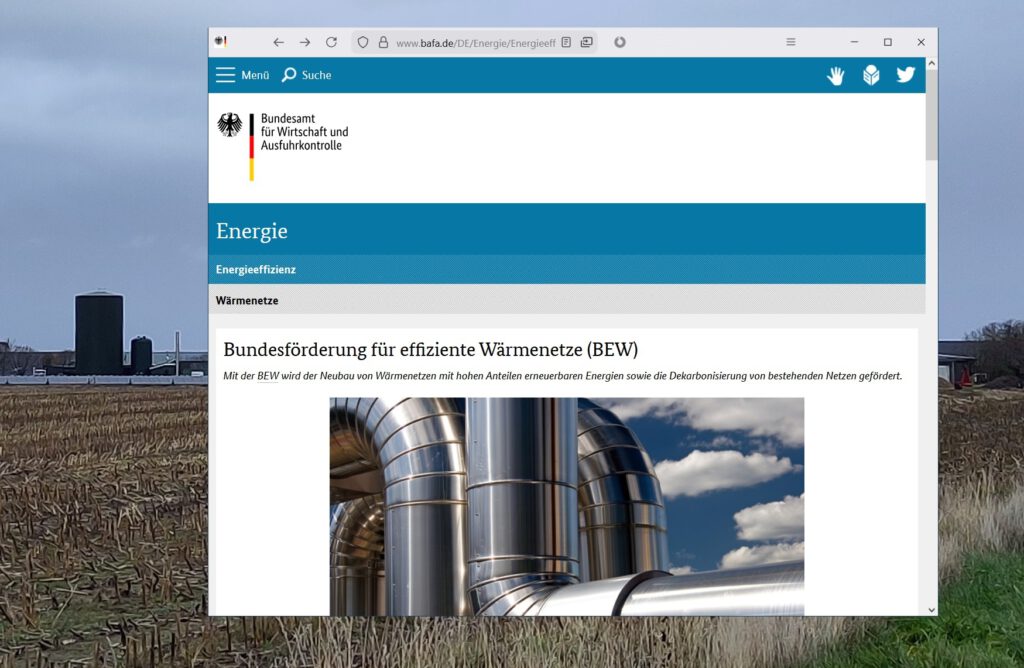
Task: Expand the Wärmenetze subsection
Action: tap(245, 300)
